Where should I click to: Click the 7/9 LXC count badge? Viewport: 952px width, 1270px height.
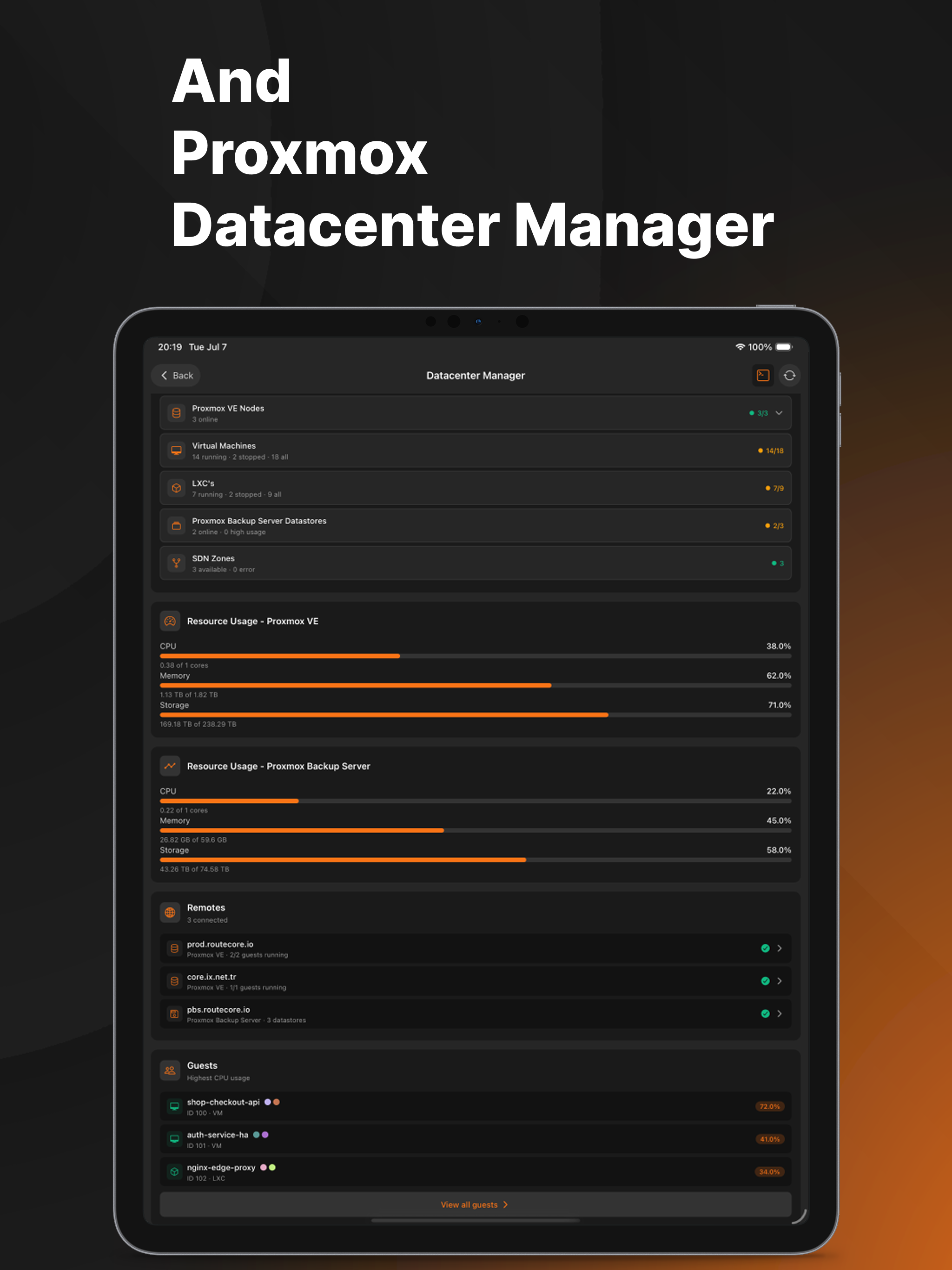pyautogui.click(x=774, y=488)
